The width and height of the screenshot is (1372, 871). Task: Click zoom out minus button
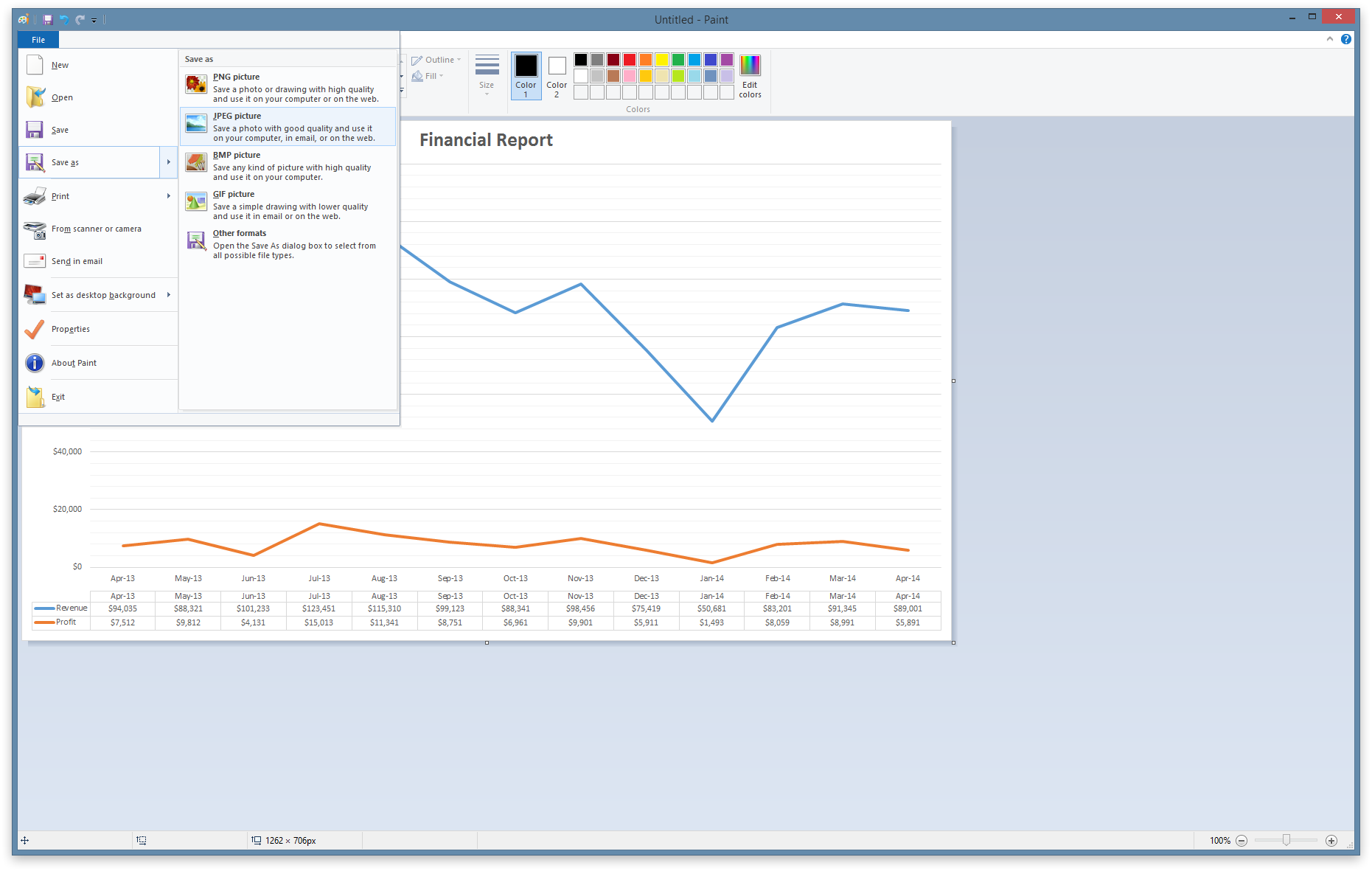[x=1242, y=841]
